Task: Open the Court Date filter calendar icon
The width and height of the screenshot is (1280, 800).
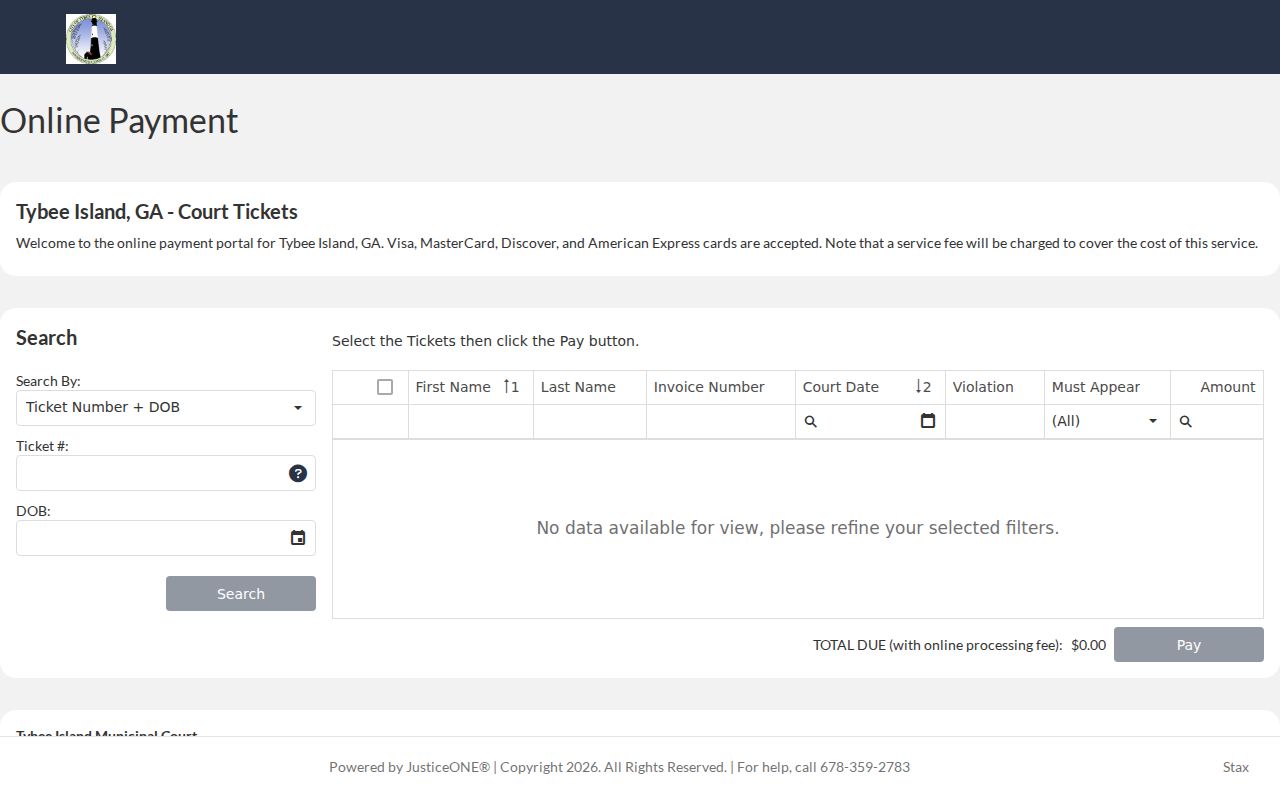Action: click(x=928, y=421)
